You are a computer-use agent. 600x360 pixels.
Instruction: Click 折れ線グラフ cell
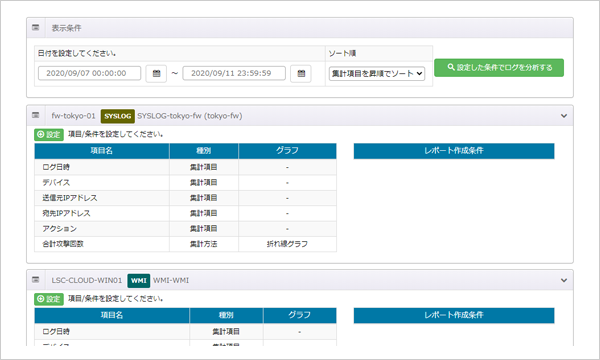287,244
